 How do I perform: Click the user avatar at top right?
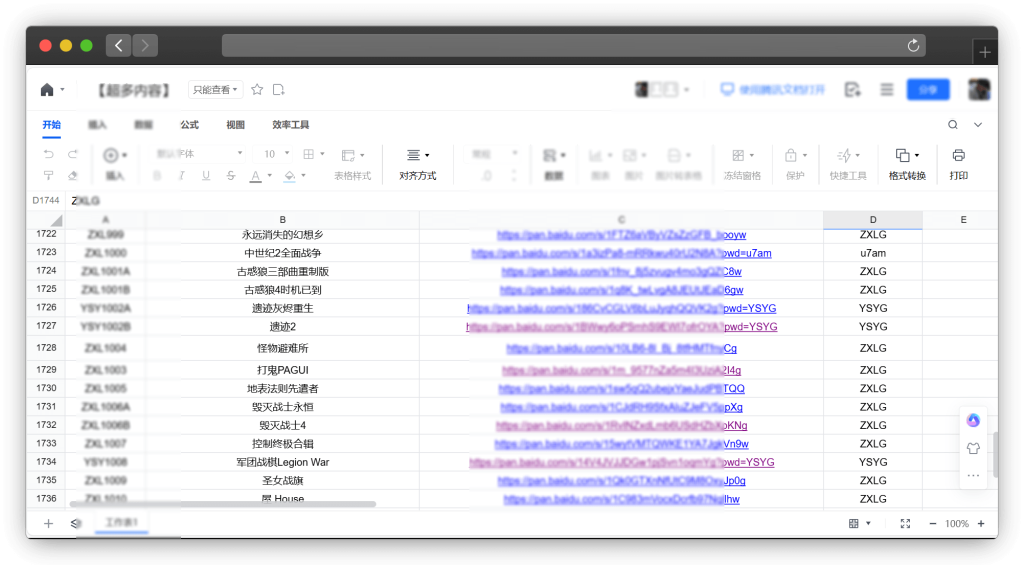click(979, 89)
